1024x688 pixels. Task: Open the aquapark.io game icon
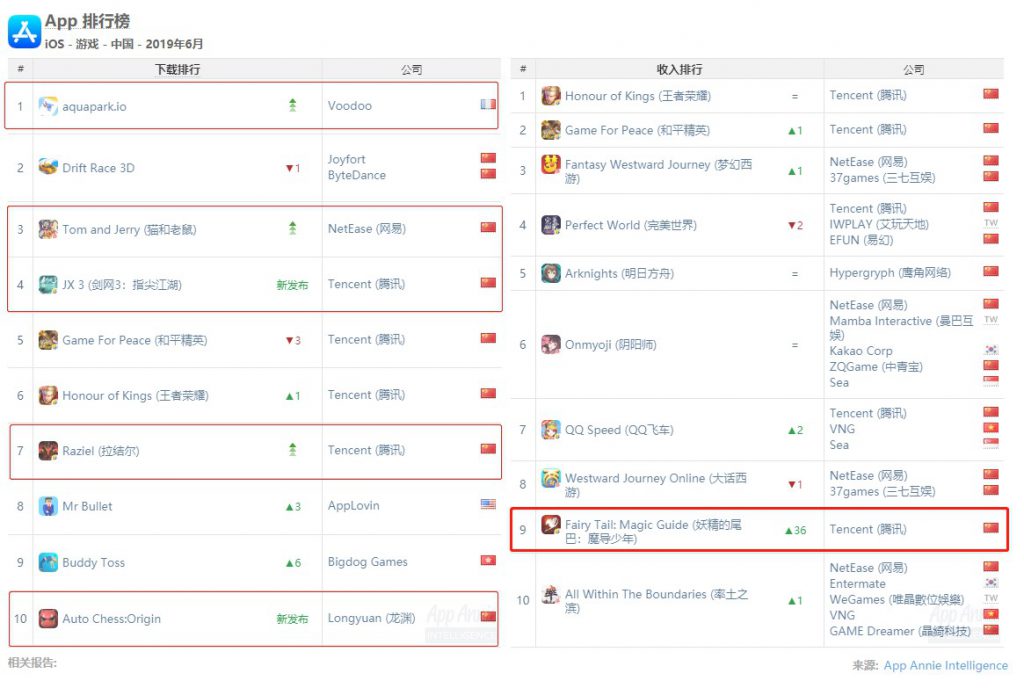pos(48,106)
